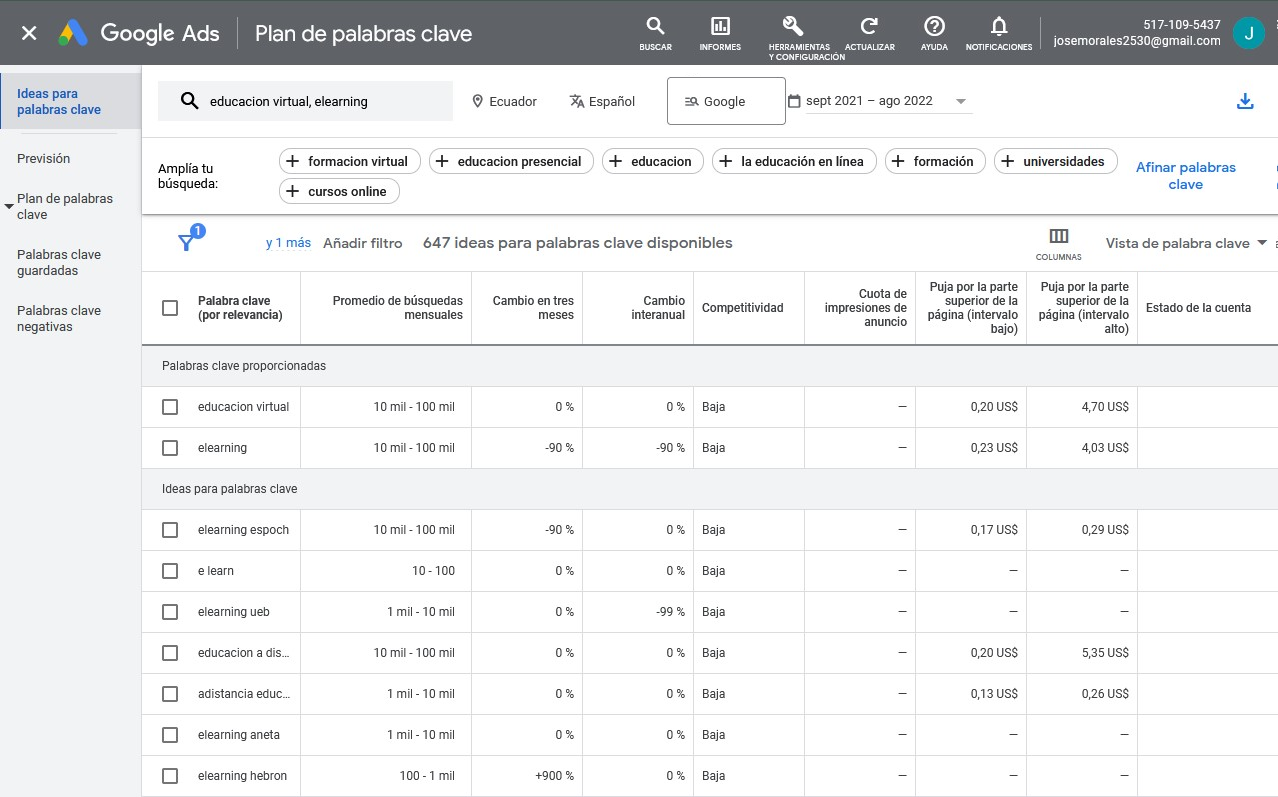Open the Notificaciones bell icon
The height and width of the screenshot is (797, 1278).
(998, 27)
